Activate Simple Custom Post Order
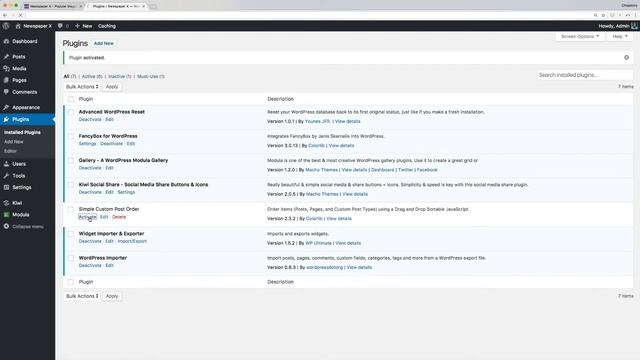 click(x=87, y=217)
